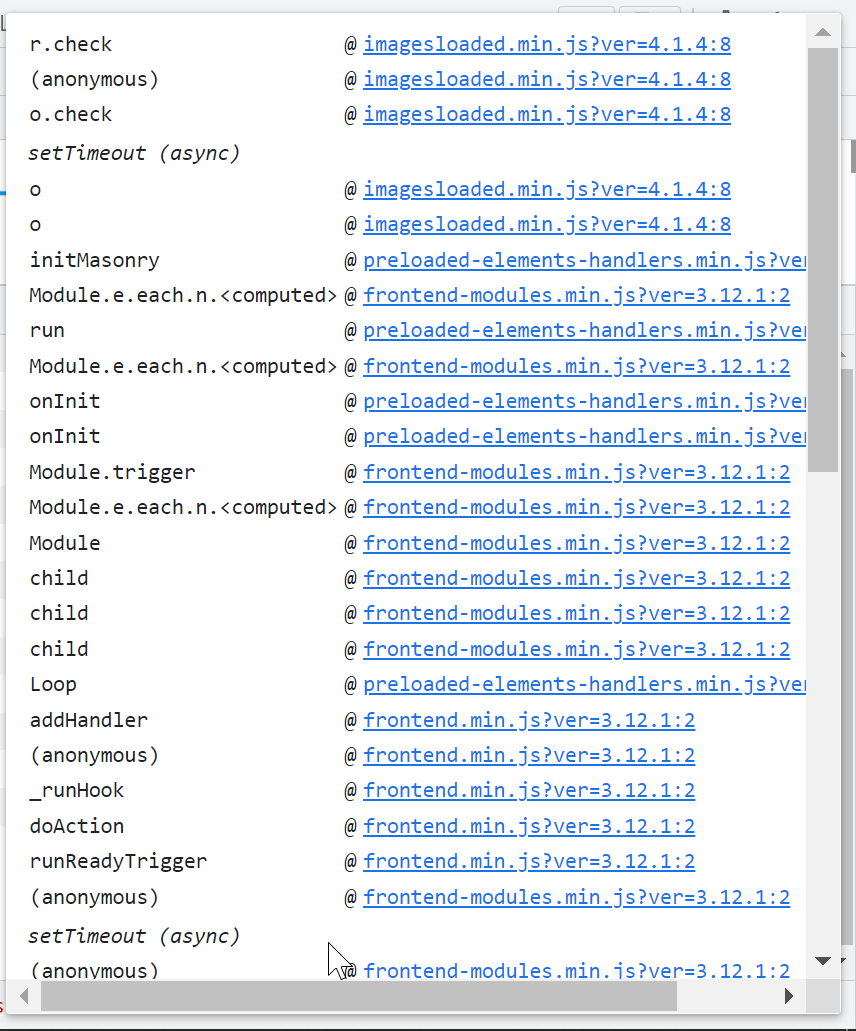Open r.check imagesloaded.min.js source link

tap(547, 44)
